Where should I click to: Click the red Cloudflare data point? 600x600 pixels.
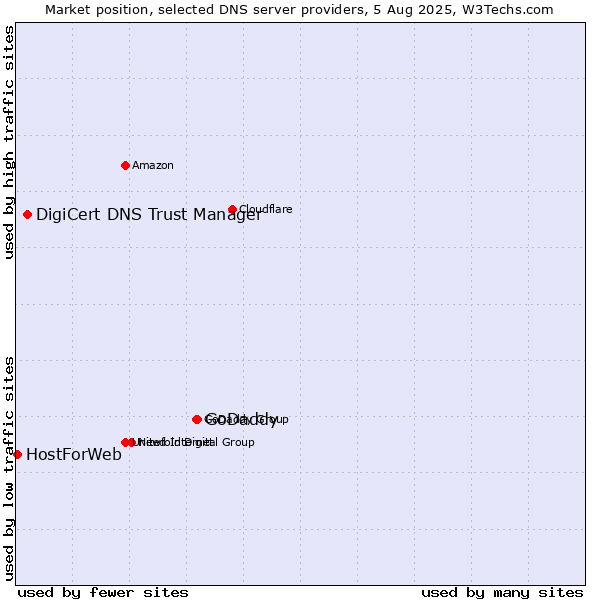[232, 209]
